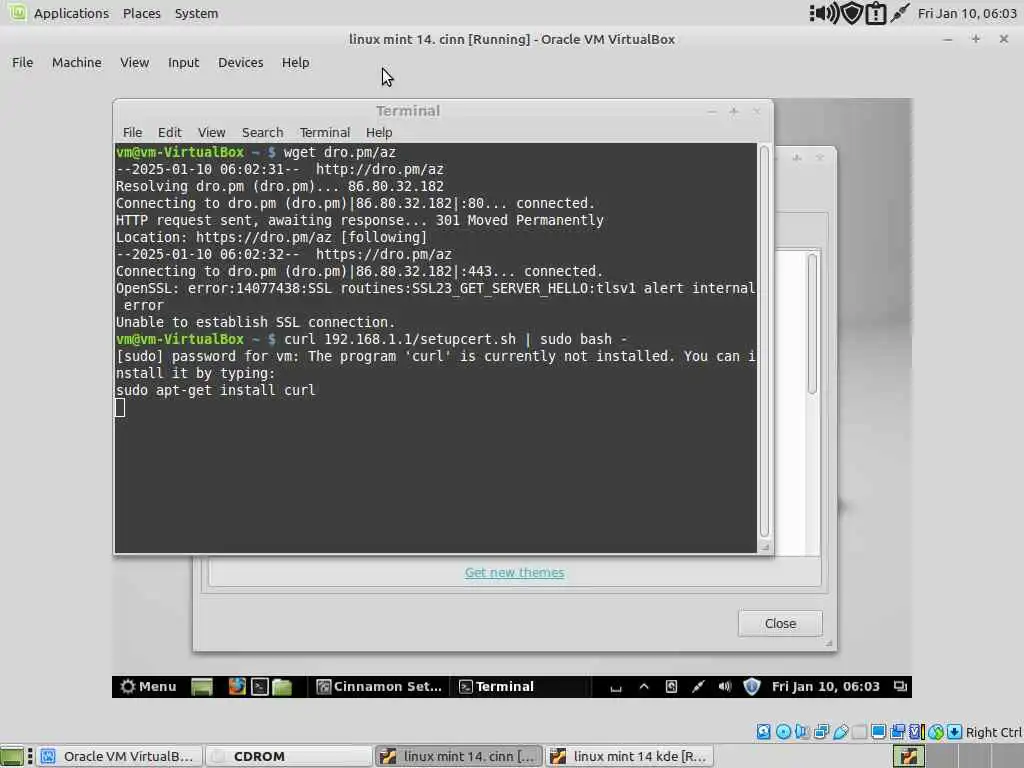Click VirtualBox virtualization V status icon

pos(916,732)
